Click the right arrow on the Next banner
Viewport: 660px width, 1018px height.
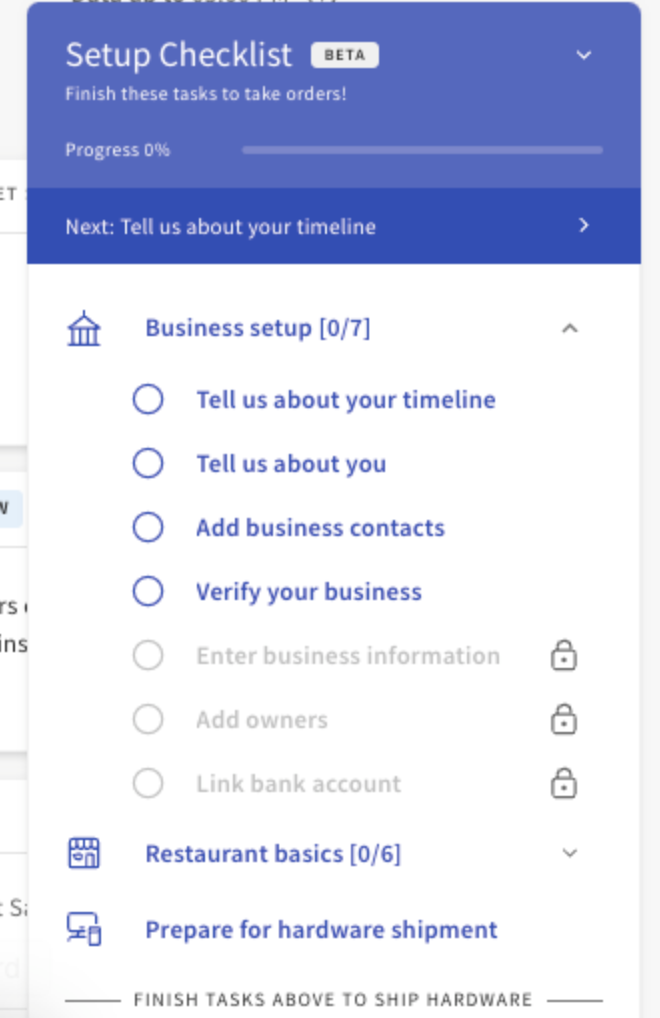click(x=585, y=226)
